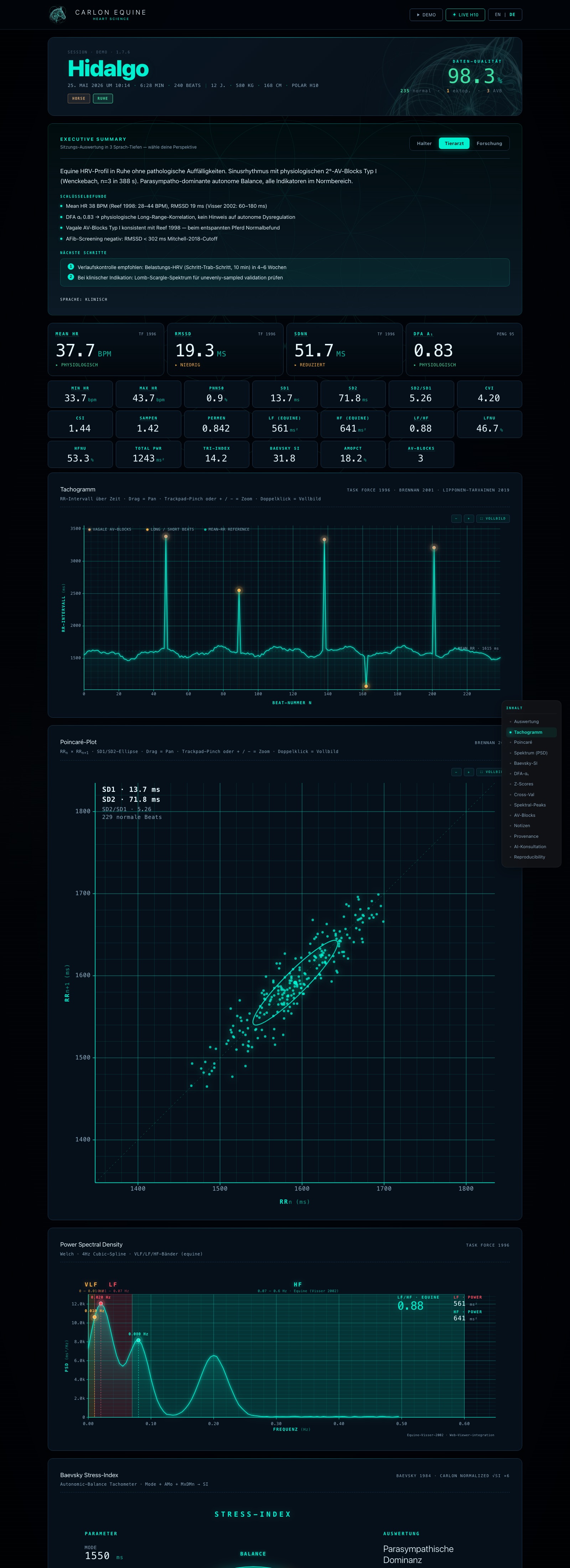Click the PNN50 0.9 tile
This screenshot has height=1568, width=570.
(217, 394)
